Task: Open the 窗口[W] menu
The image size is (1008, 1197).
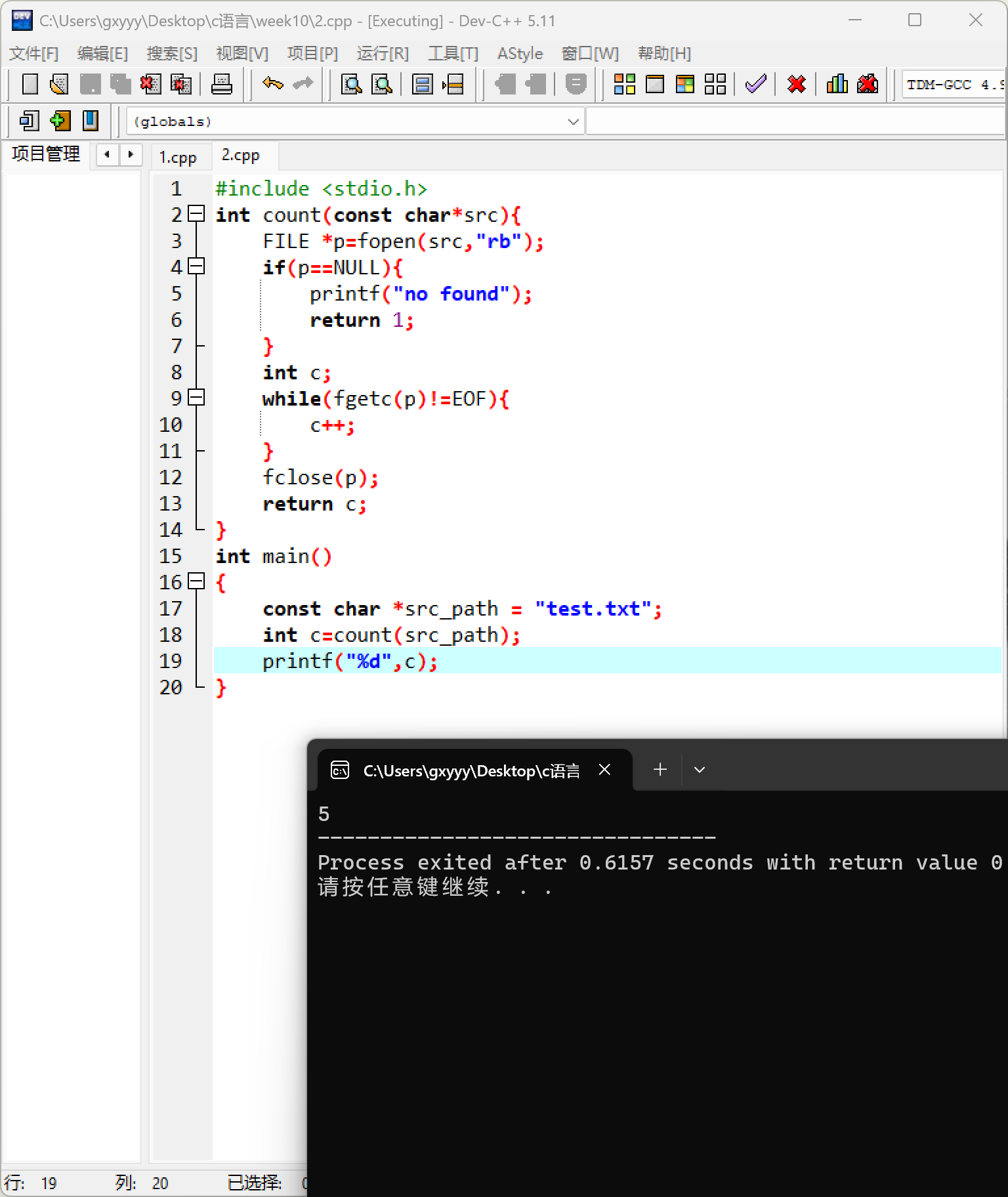Action: [590, 53]
